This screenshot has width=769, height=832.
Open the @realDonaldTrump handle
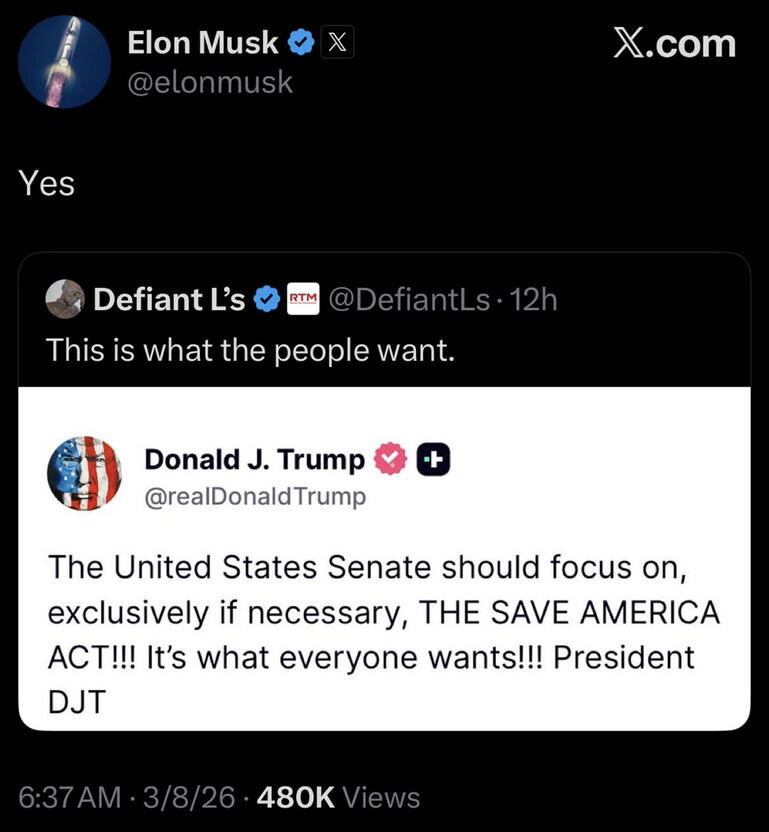[x=255, y=496]
